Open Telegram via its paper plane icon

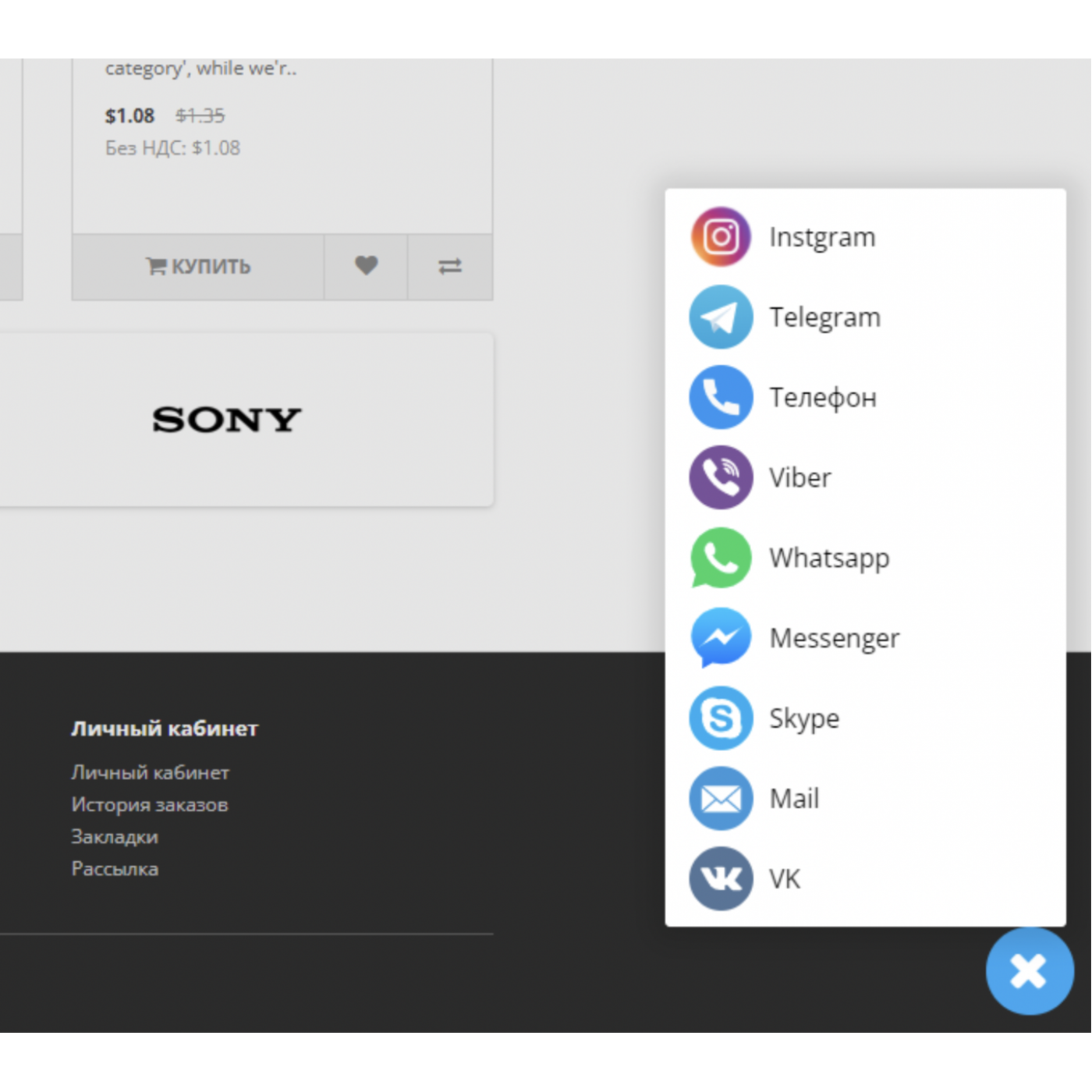pyautogui.click(x=721, y=317)
